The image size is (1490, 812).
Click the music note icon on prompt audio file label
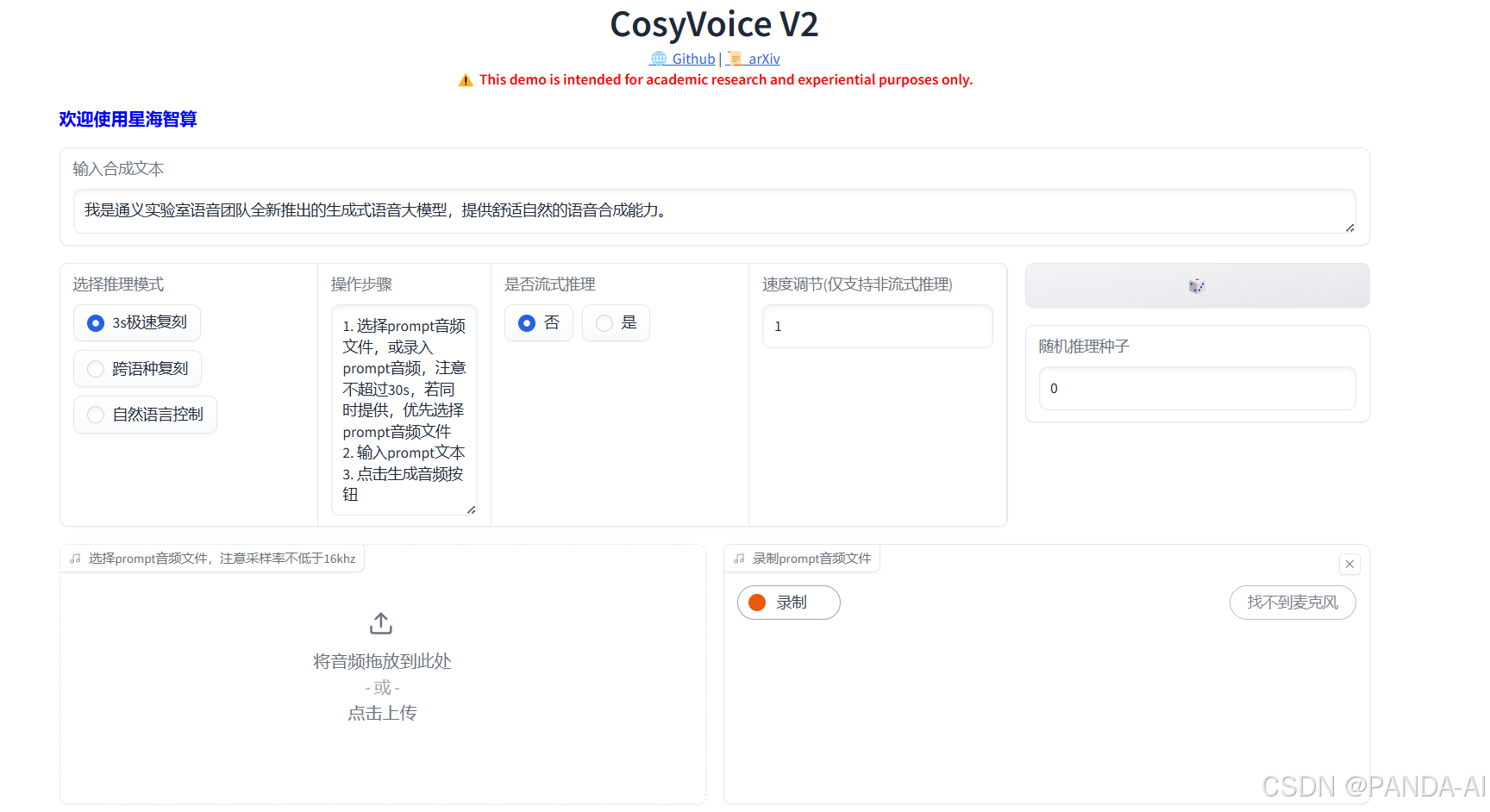pos(75,558)
